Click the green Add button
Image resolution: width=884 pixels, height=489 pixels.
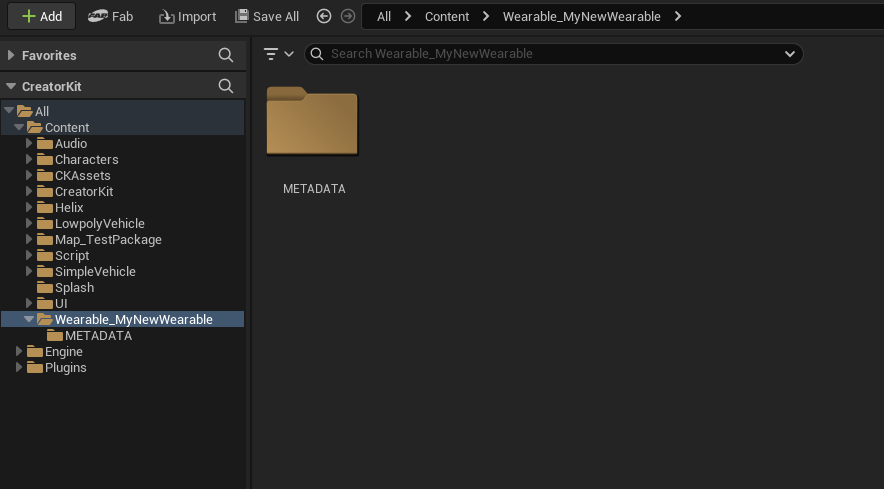point(42,16)
